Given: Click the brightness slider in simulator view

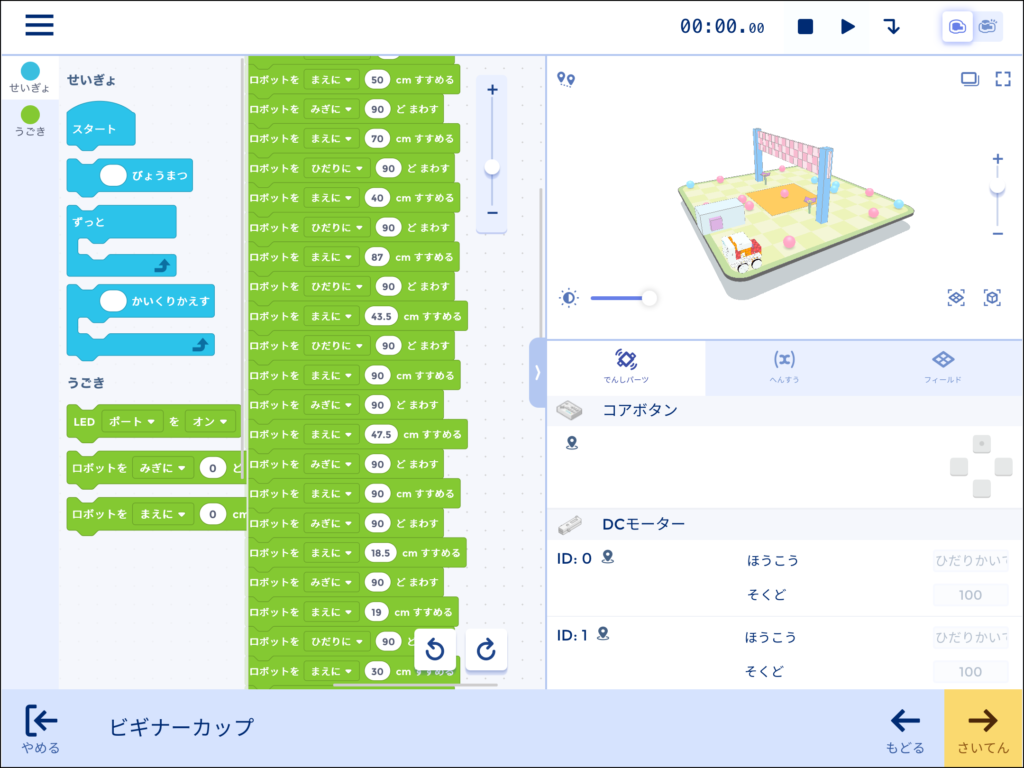Looking at the screenshot, I should (x=620, y=298).
